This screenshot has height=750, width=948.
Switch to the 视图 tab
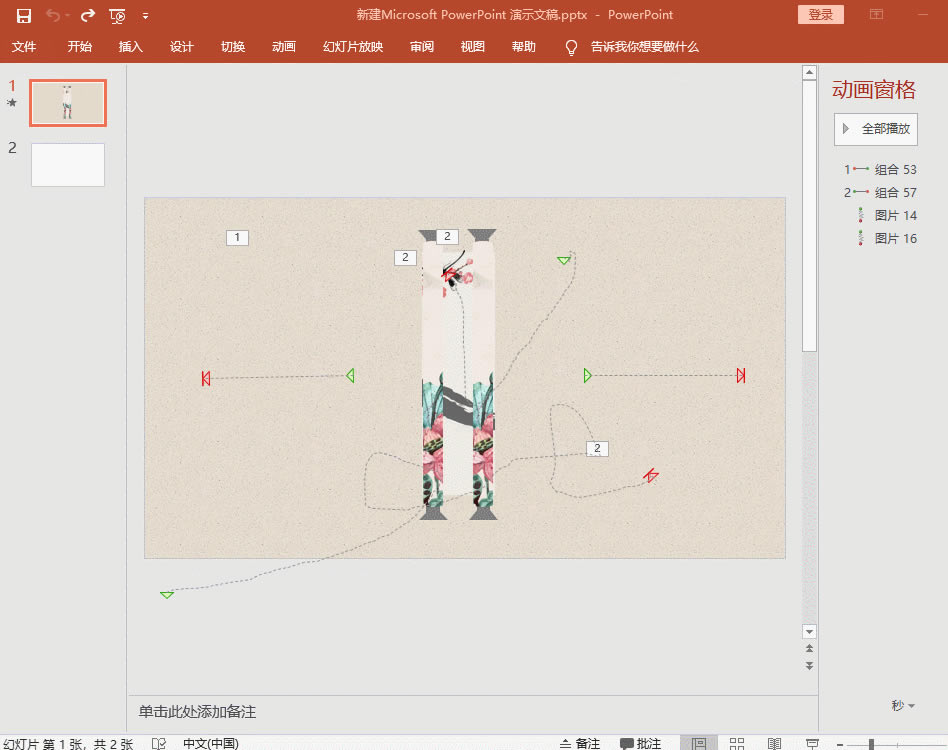point(472,47)
